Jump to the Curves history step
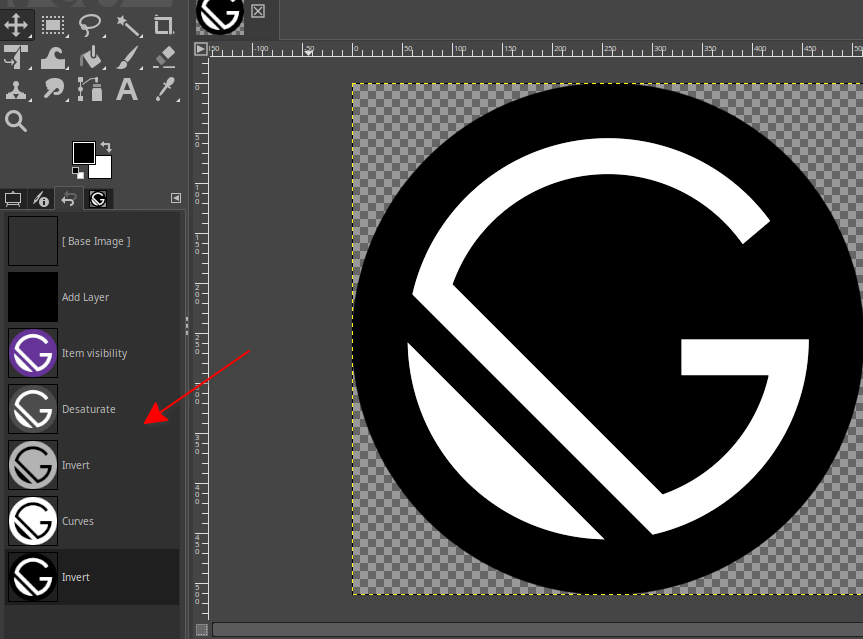863x639 pixels. coord(78,521)
